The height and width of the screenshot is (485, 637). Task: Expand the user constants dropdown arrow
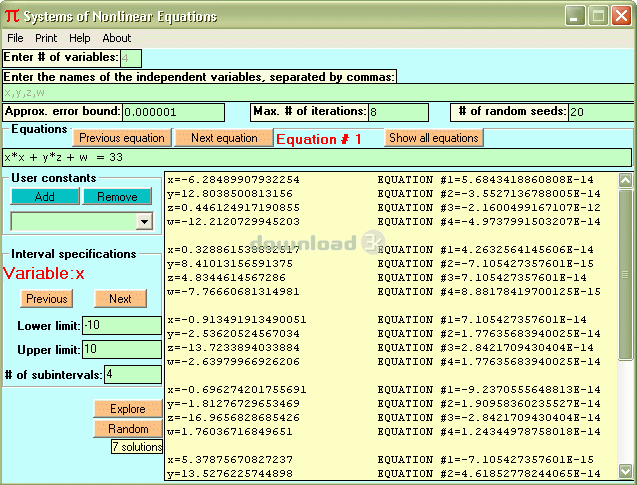[144, 222]
